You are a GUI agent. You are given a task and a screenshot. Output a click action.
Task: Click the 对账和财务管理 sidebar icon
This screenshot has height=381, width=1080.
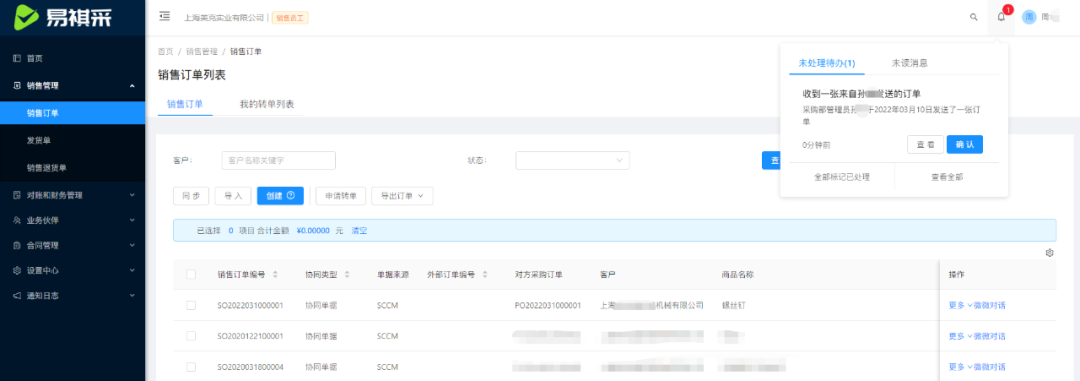tap(17, 196)
